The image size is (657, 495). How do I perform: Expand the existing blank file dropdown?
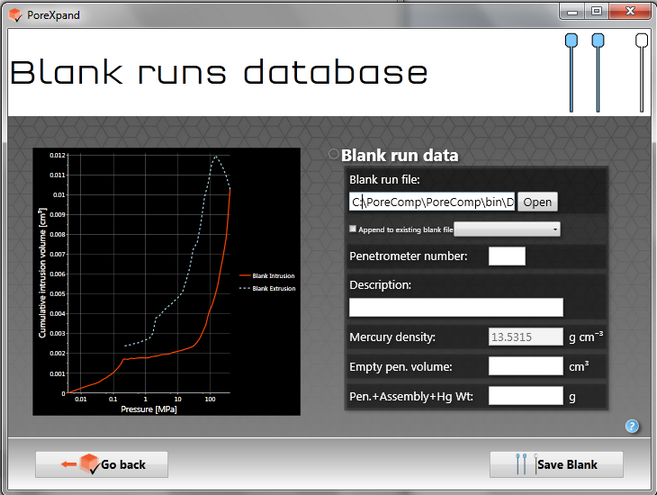[x=507, y=229]
